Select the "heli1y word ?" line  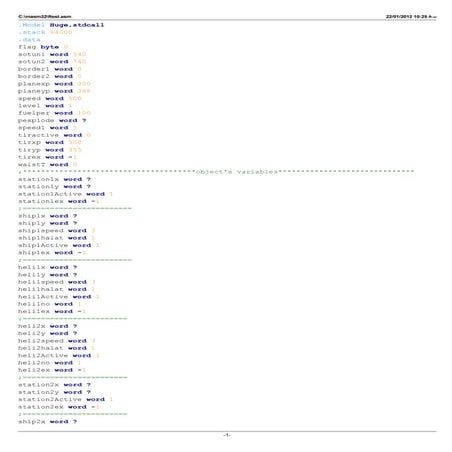point(47,275)
